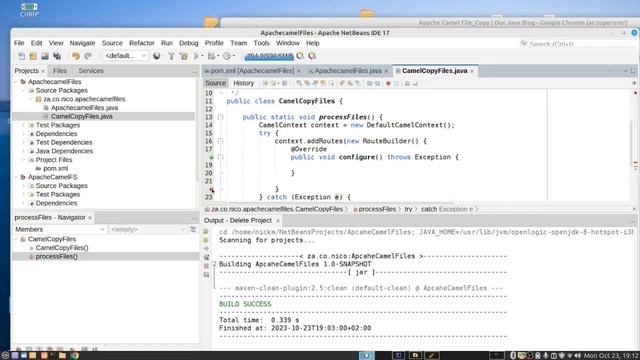Click the Build Project hammer icon
Image resolution: width=640 pixels, height=360 pixels.
[171, 56]
